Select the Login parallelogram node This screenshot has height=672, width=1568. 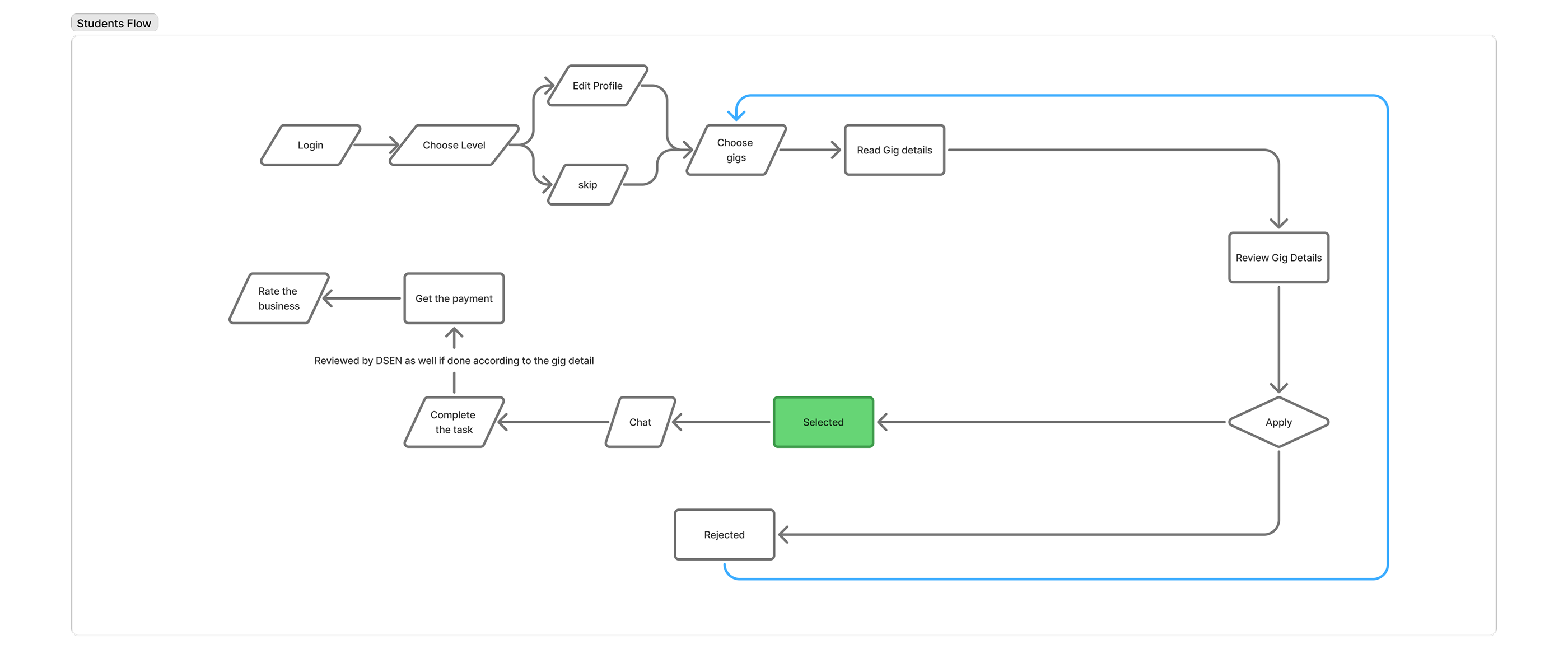click(x=310, y=146)
